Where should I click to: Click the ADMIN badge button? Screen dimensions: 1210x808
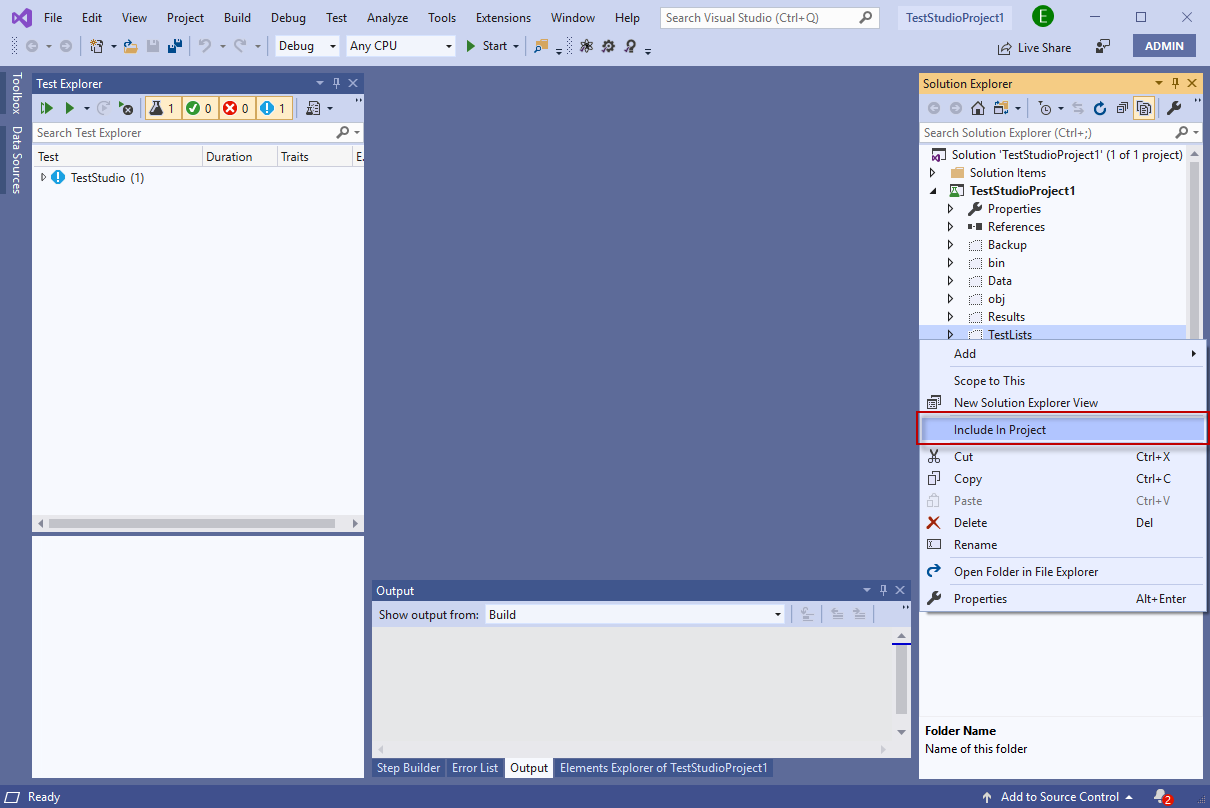[x=1164, y=46]
